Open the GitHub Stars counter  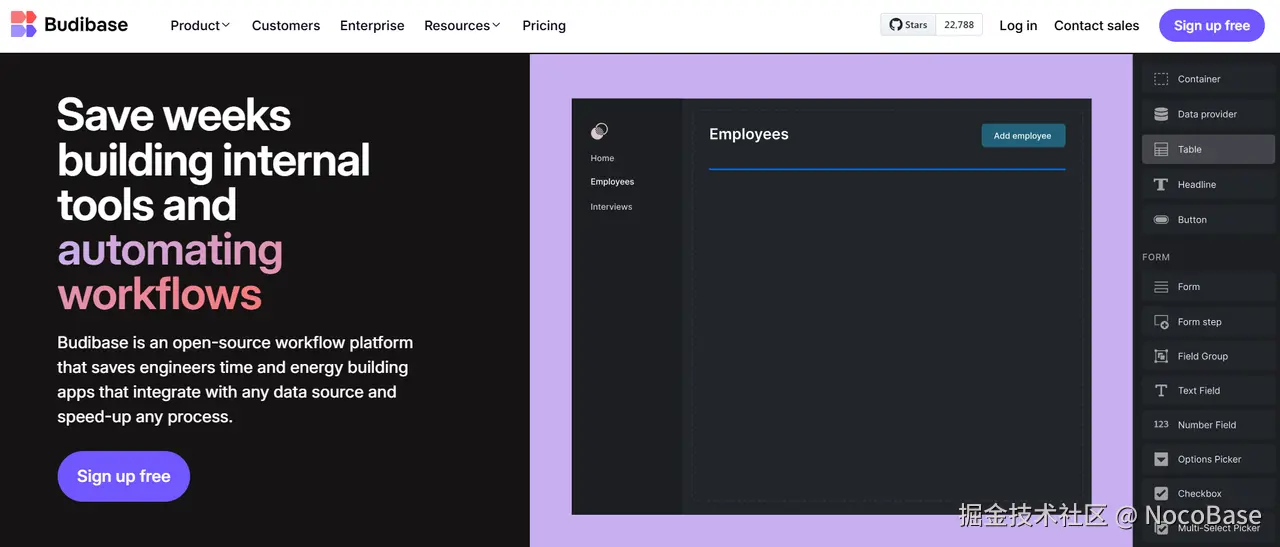tap(931, 25)
